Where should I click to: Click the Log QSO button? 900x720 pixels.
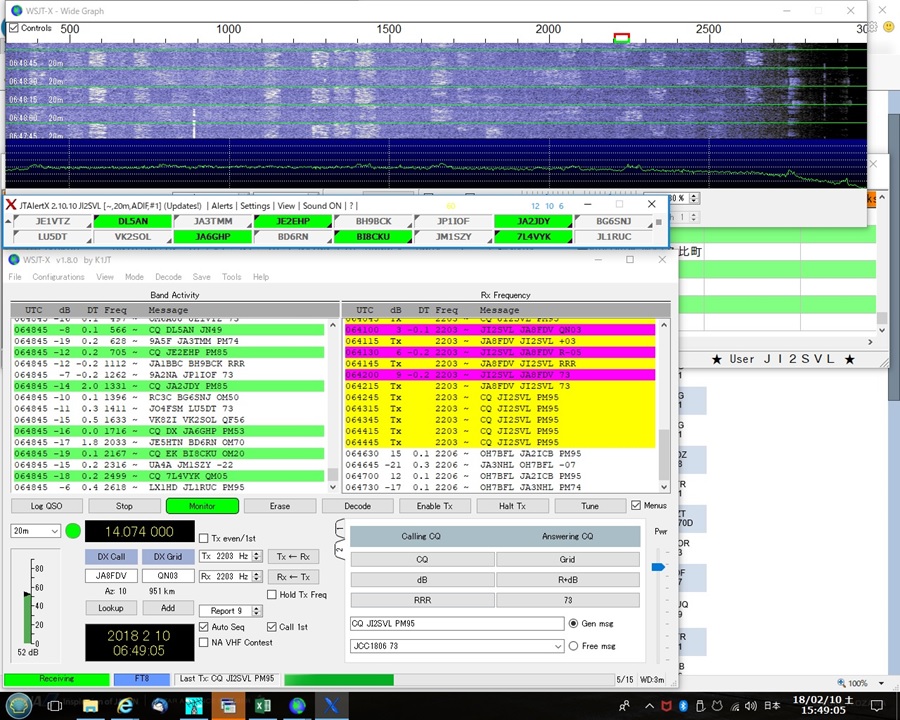pyautogui.click(x=45, y=506)
